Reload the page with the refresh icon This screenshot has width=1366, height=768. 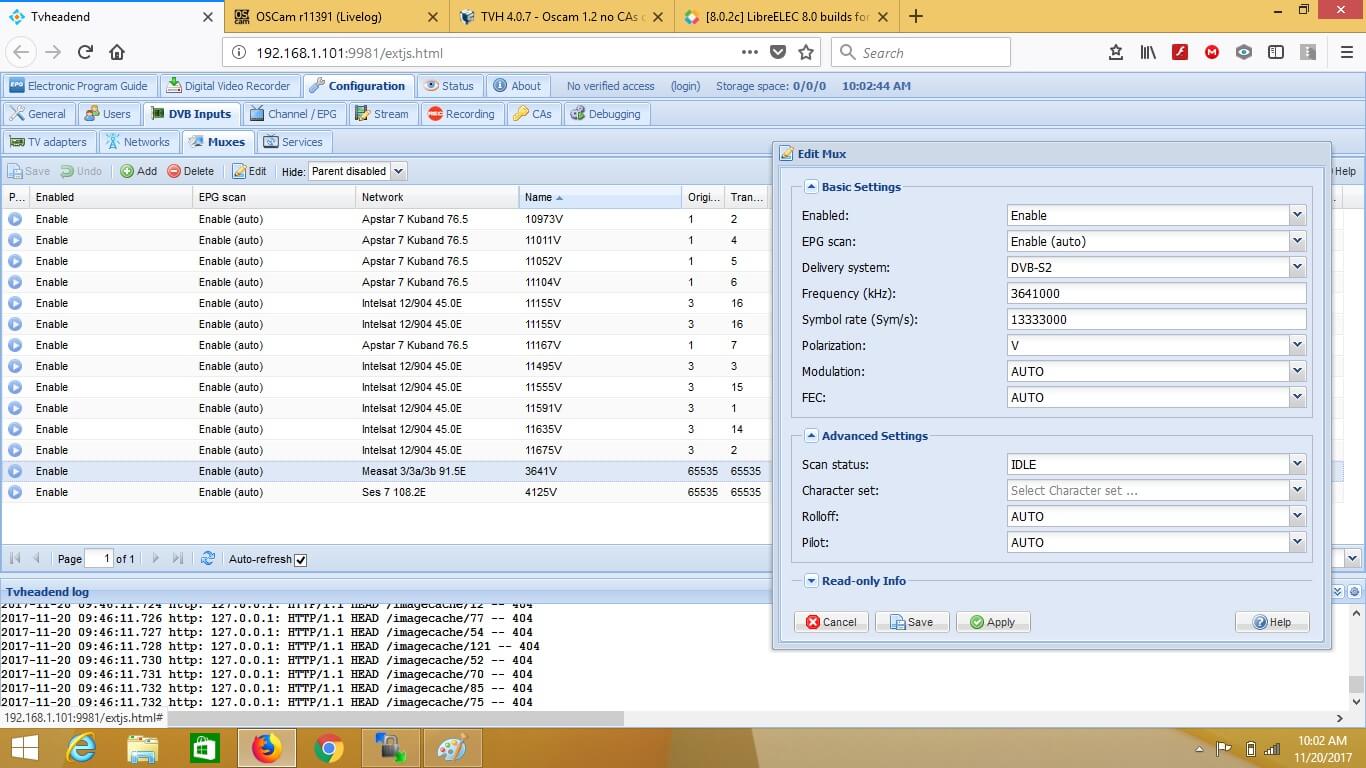click(85, 53)
